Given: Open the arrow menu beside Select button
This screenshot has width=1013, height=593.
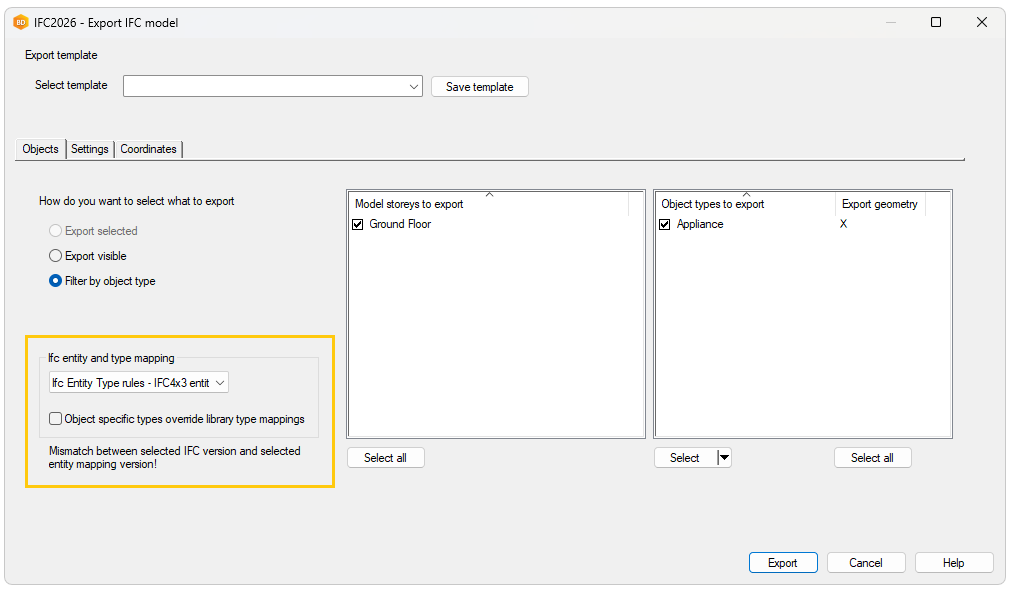Looking at the screenshot, I should pyautogui.click(x=725, y=458).
